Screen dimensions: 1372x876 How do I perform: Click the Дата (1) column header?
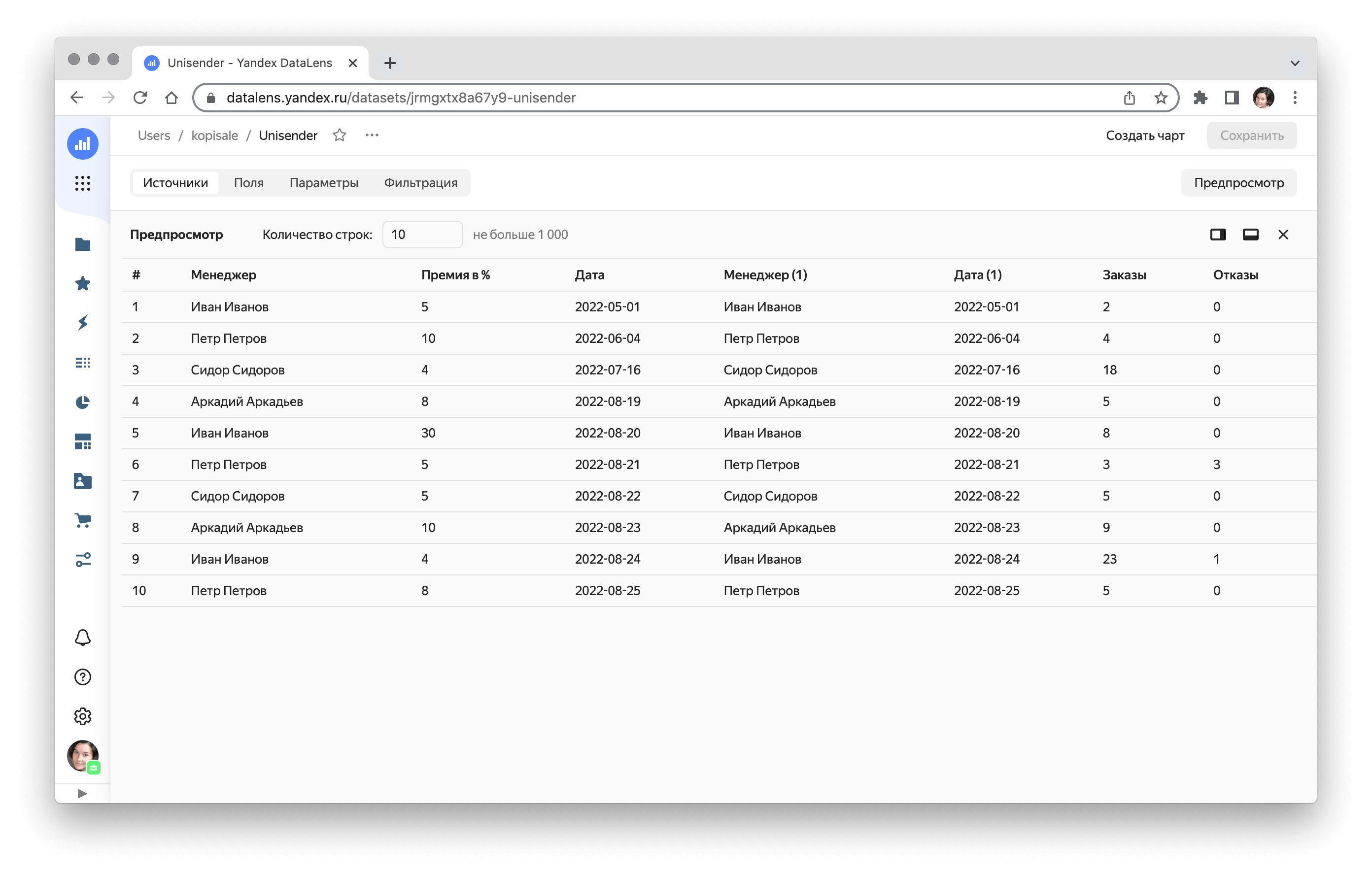978,274
